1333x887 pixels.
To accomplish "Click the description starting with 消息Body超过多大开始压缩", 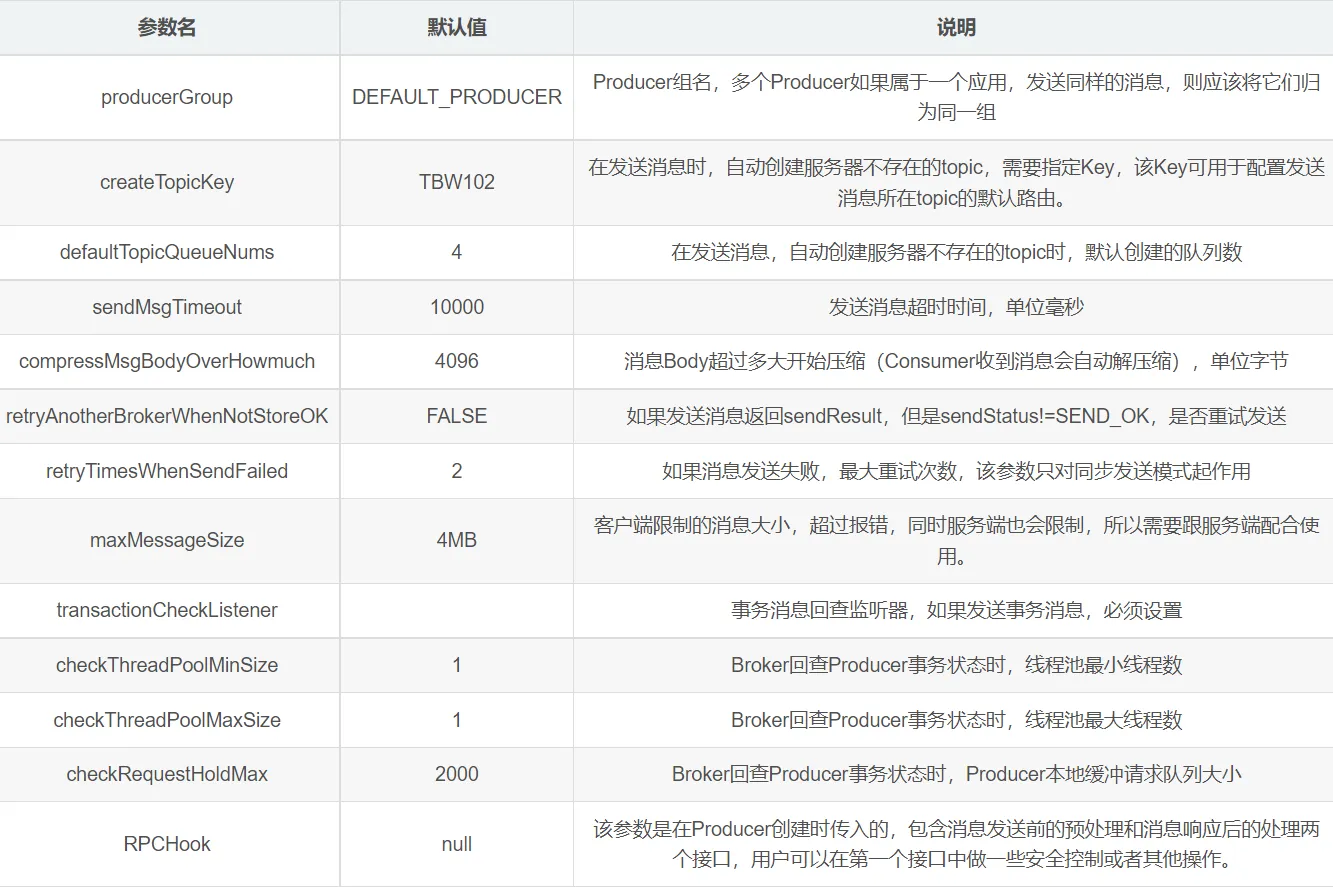I will (956, 361).
